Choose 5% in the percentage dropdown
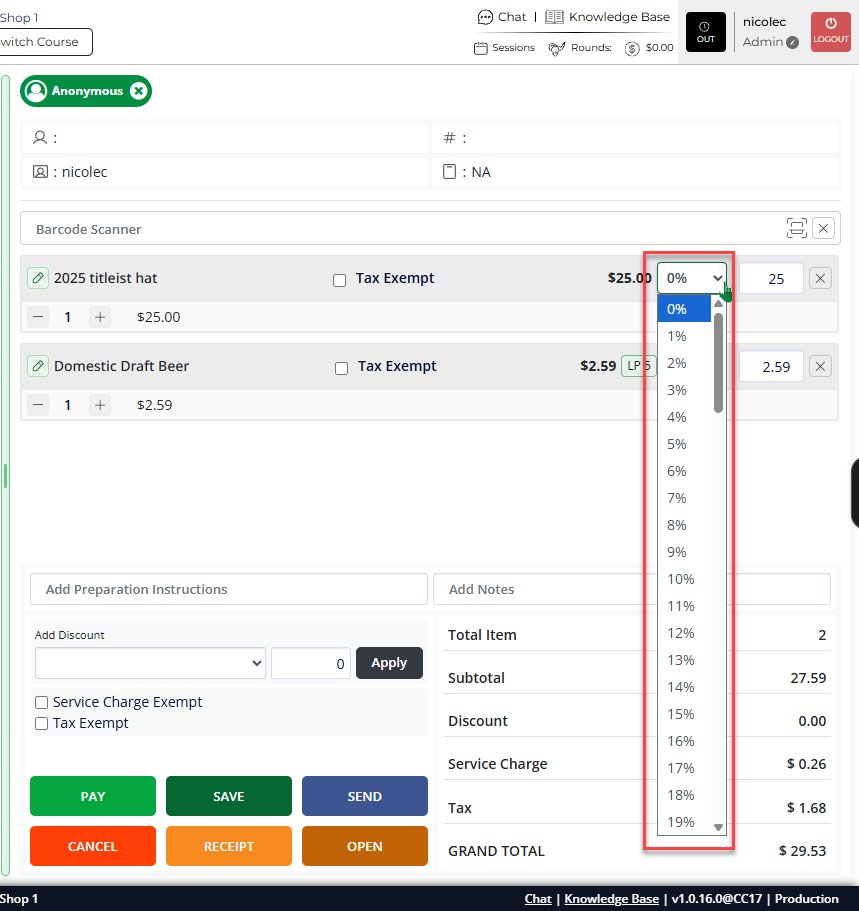This screenshot has width=859, height=911. tap(677, 444)
